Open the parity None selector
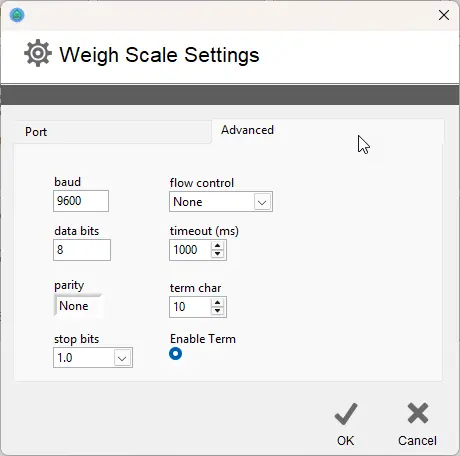Viewport: 460px width, 456px height. pyautogui.click(x=78, y=306)
